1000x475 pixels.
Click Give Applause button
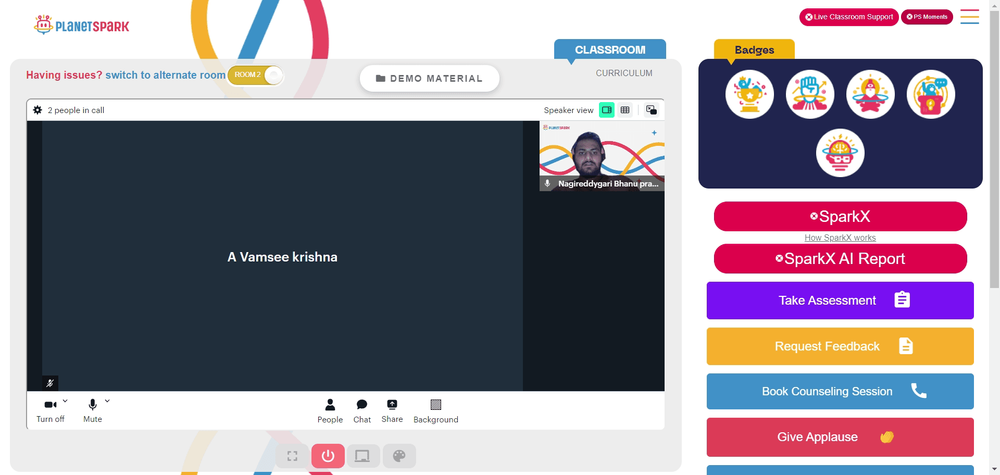840,437
